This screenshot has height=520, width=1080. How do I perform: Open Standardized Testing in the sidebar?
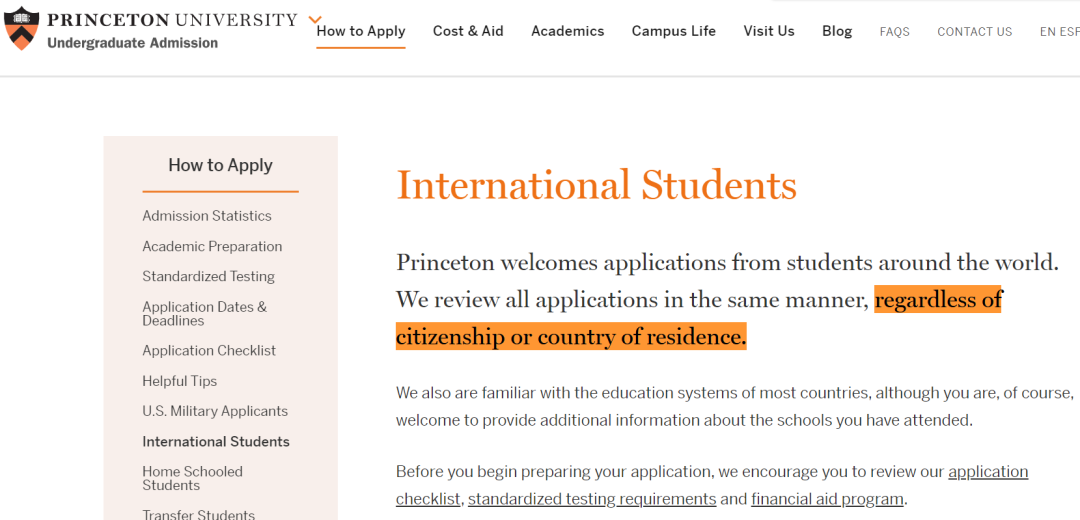click(x=209, y=276)
